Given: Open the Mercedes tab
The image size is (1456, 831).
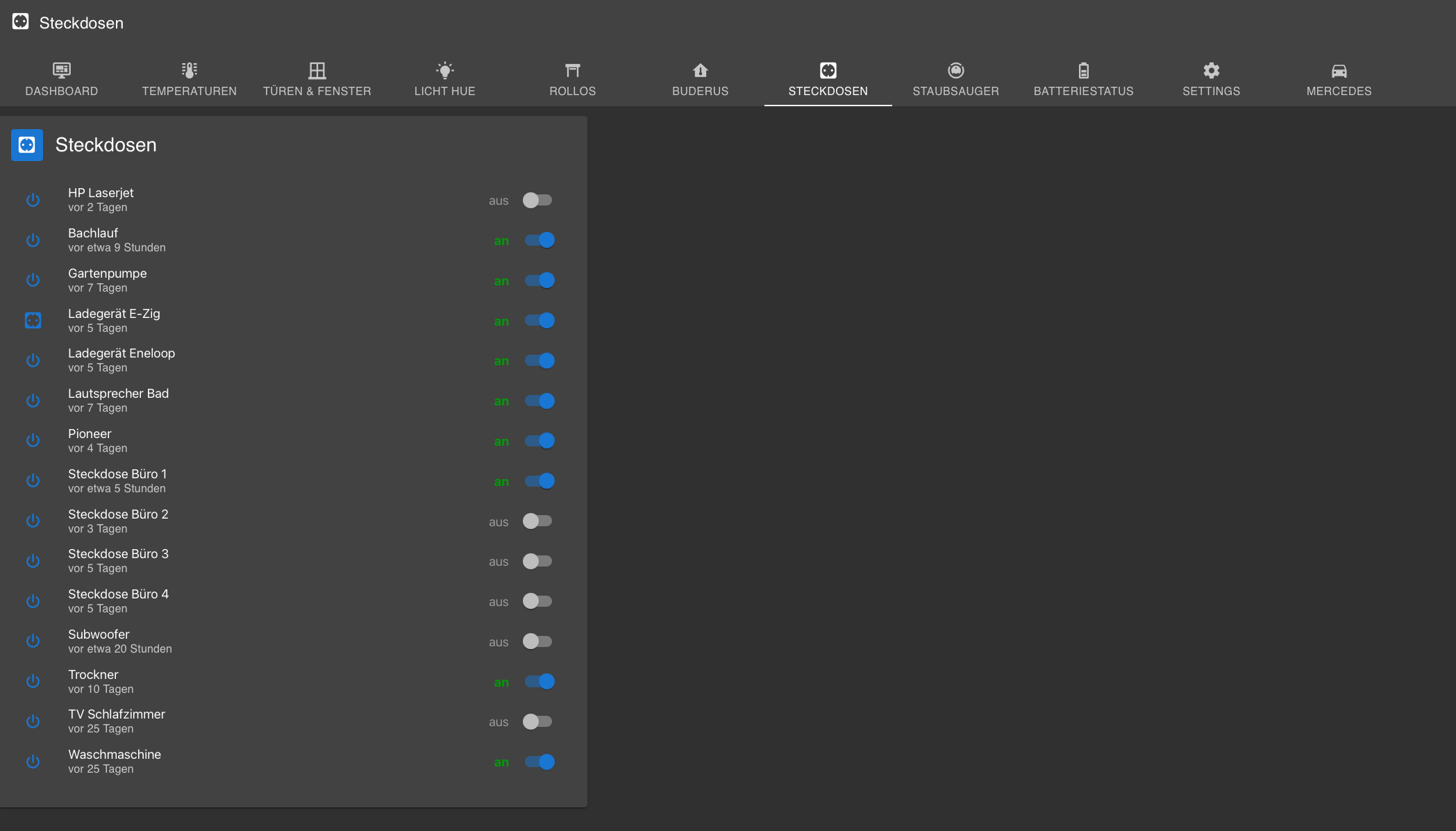Looking at the screenshot, I should pyautogui.click(x=1339, y=79).
